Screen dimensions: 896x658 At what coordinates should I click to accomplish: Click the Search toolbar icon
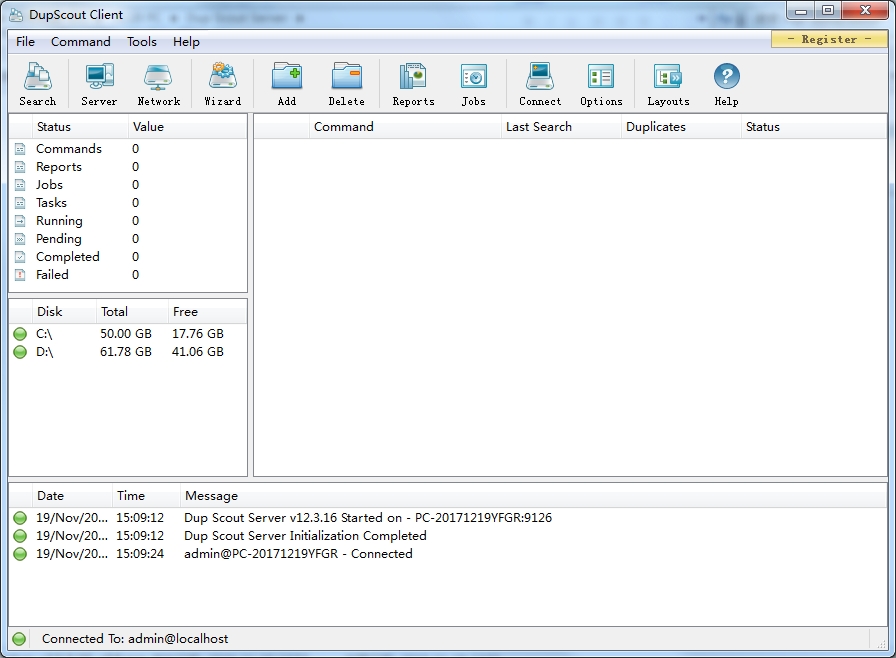(38, 84)
